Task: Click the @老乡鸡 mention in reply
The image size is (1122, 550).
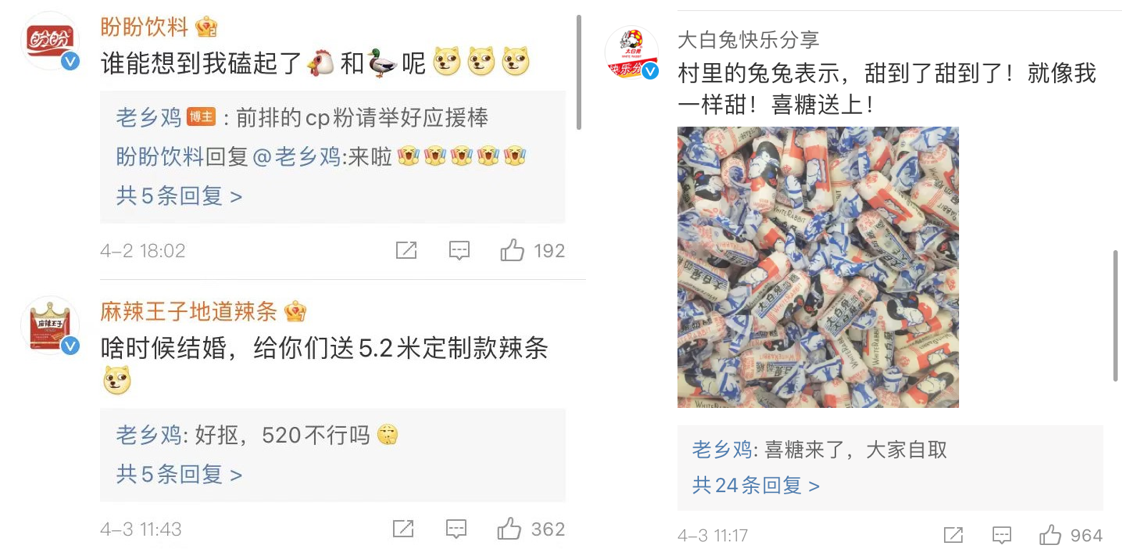Action: click(x=295, y=157)
